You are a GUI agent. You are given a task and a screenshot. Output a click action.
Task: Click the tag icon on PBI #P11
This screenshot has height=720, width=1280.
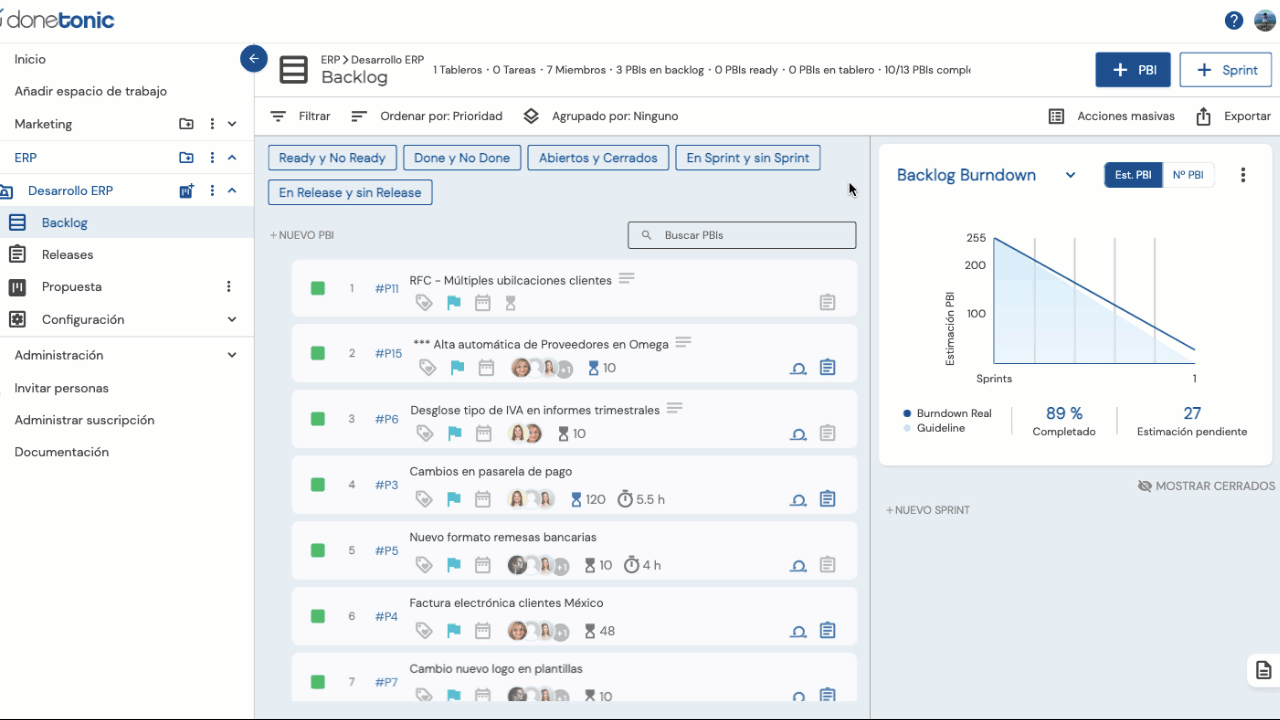[424, 303]
